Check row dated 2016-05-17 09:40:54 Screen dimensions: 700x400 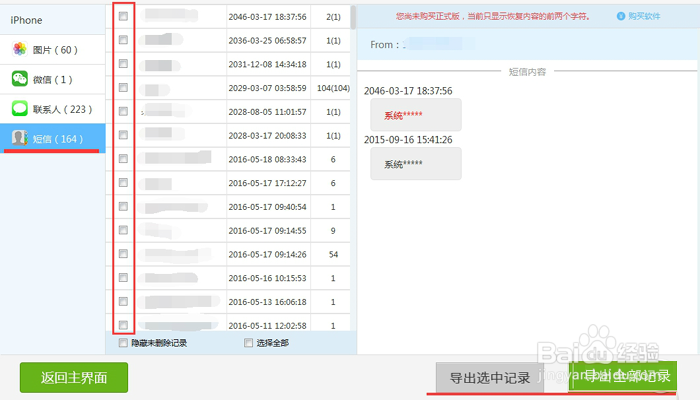(123, 206)
